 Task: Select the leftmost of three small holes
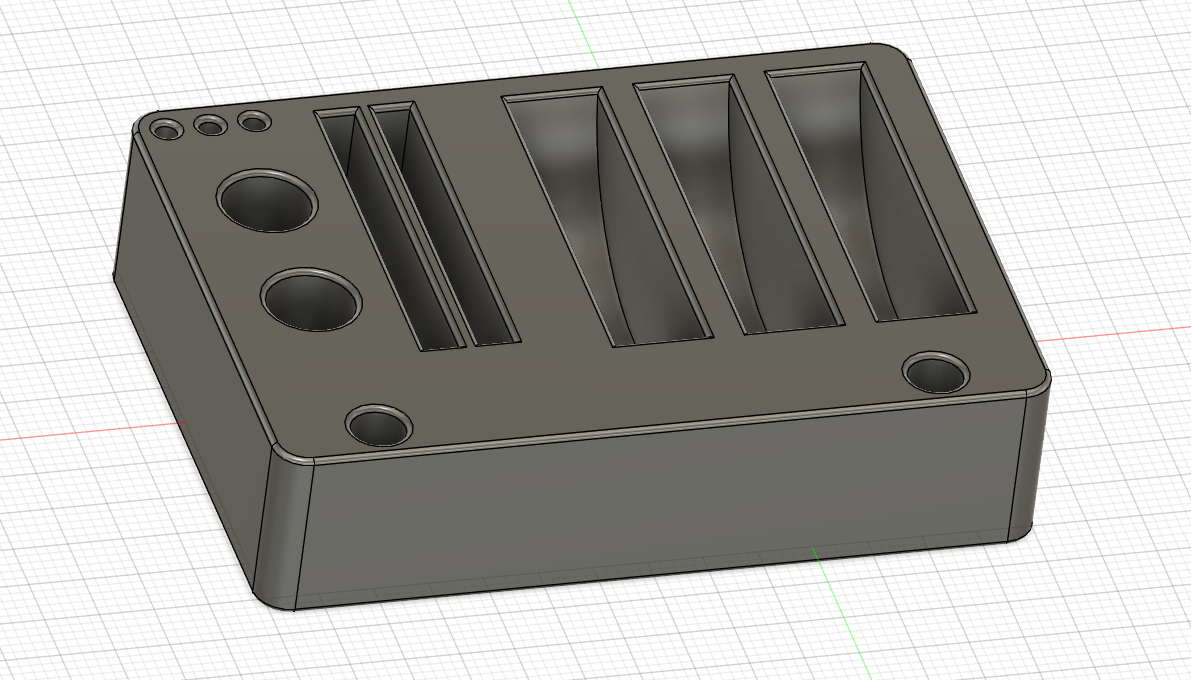coord(166,130)
